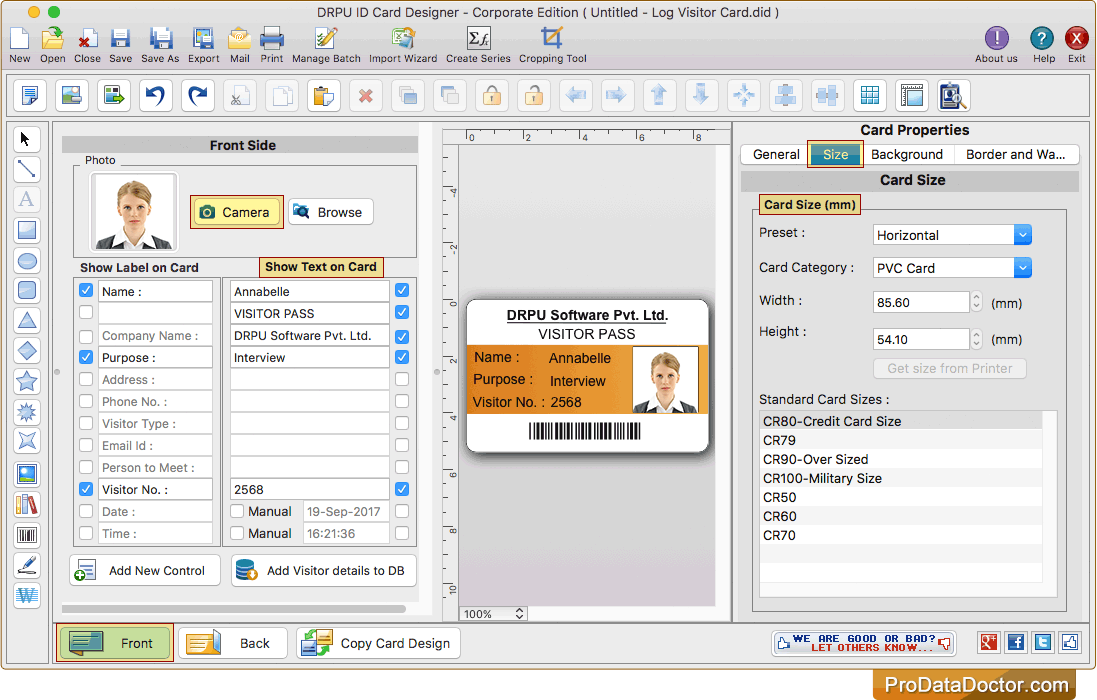Image resolution: width=1097 pixels, height=700 pixels.
Task: Select the WordArt tool
Action: (x=27, y=596)
